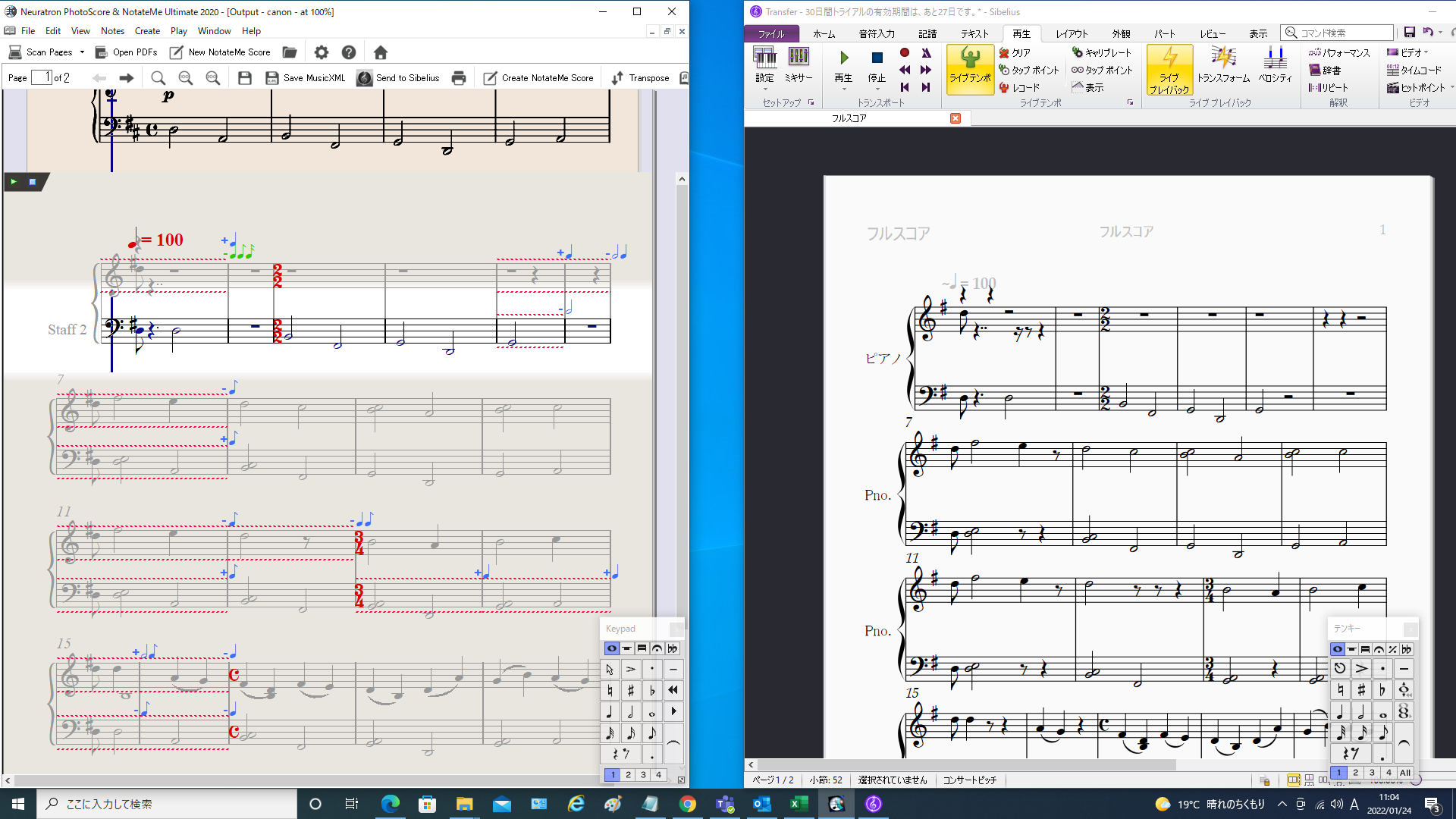Select the sharp accidental on PhotoScore Keypad
Screen dimensions: 1456x819
click(x=630, y=691)
